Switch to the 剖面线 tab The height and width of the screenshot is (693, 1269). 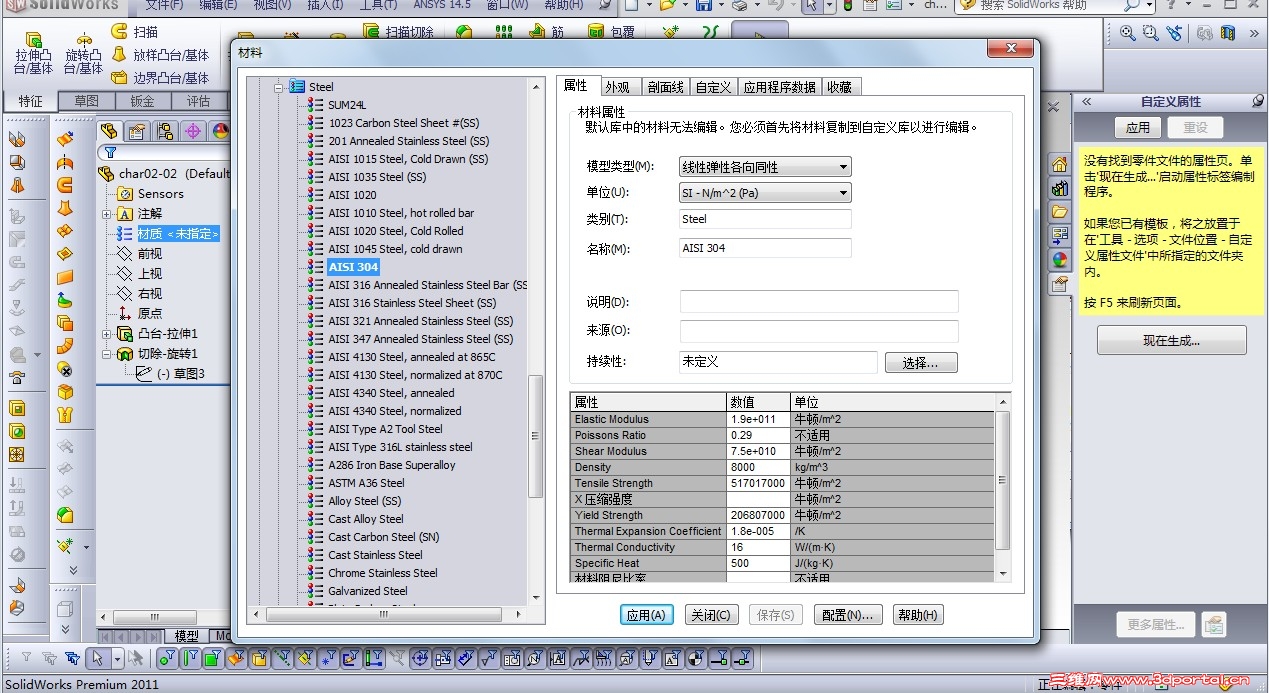(x=665, y=87)
